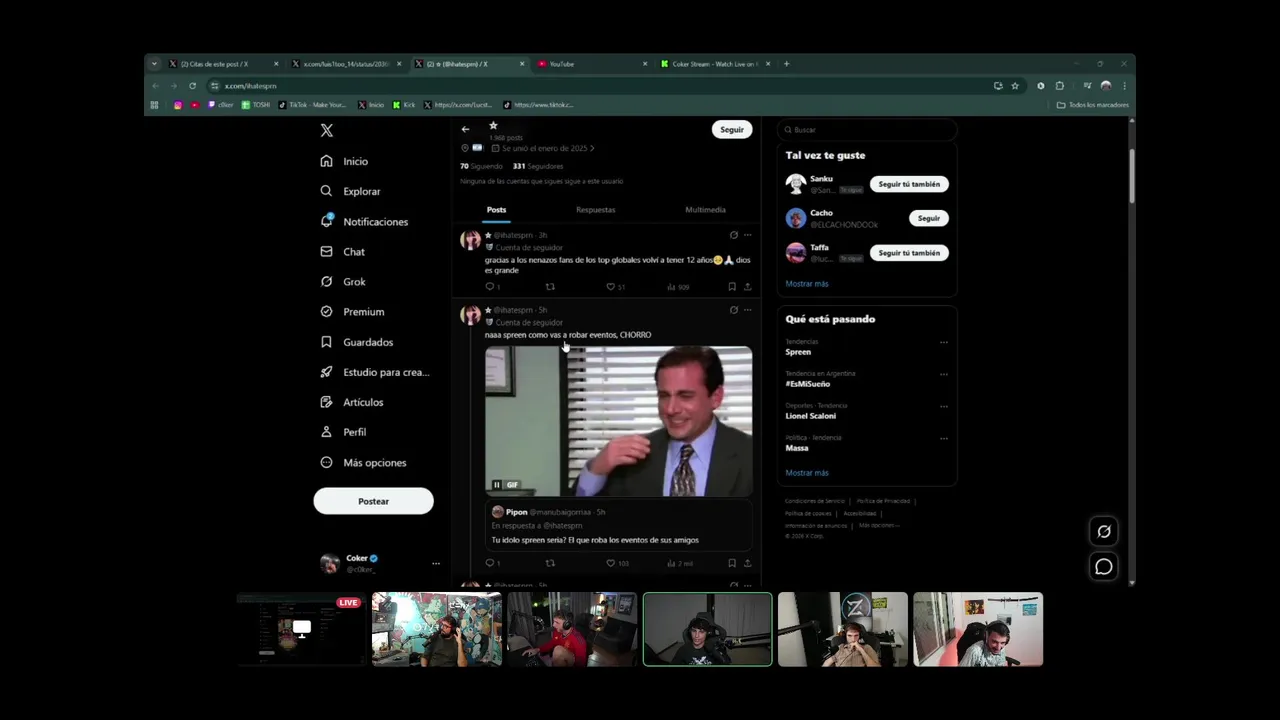
Task: Click the Postear button
Action: click(x=373, y=501)
